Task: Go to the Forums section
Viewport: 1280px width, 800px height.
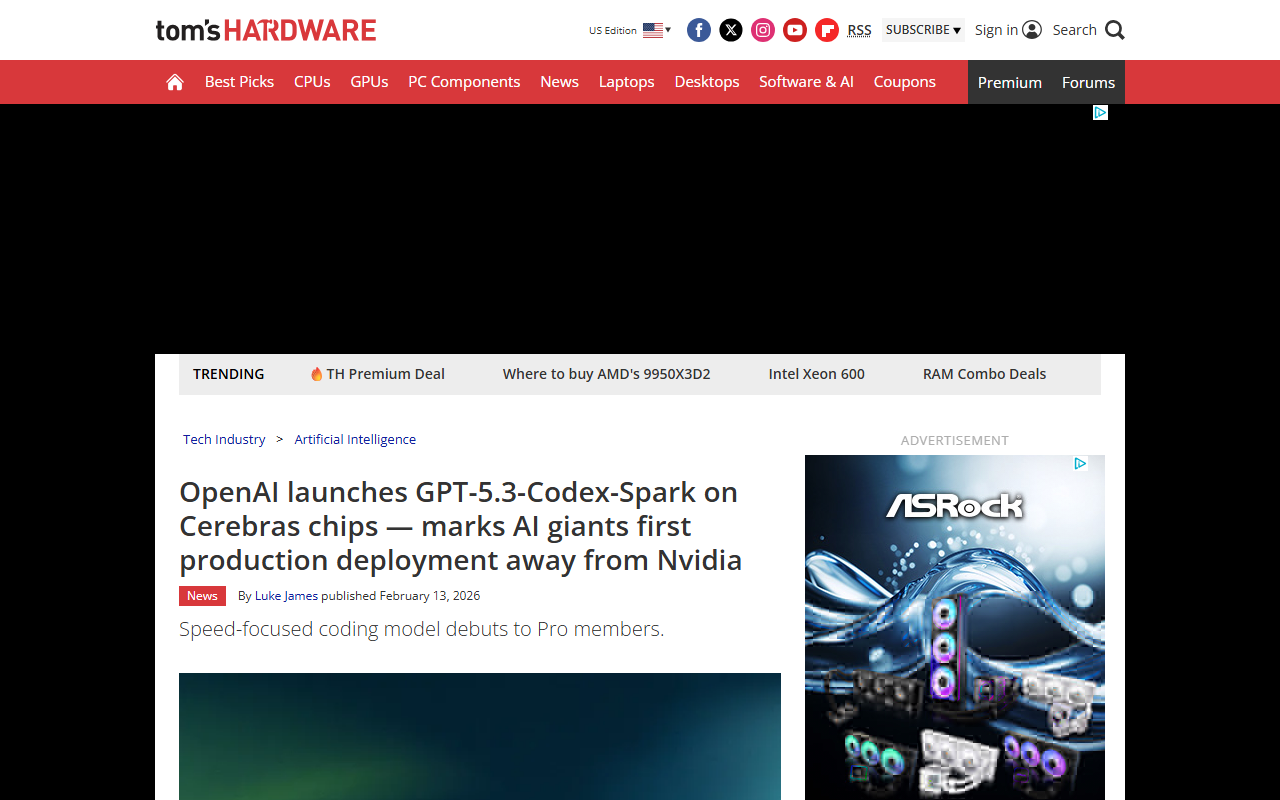Action: click(1088, 82)
